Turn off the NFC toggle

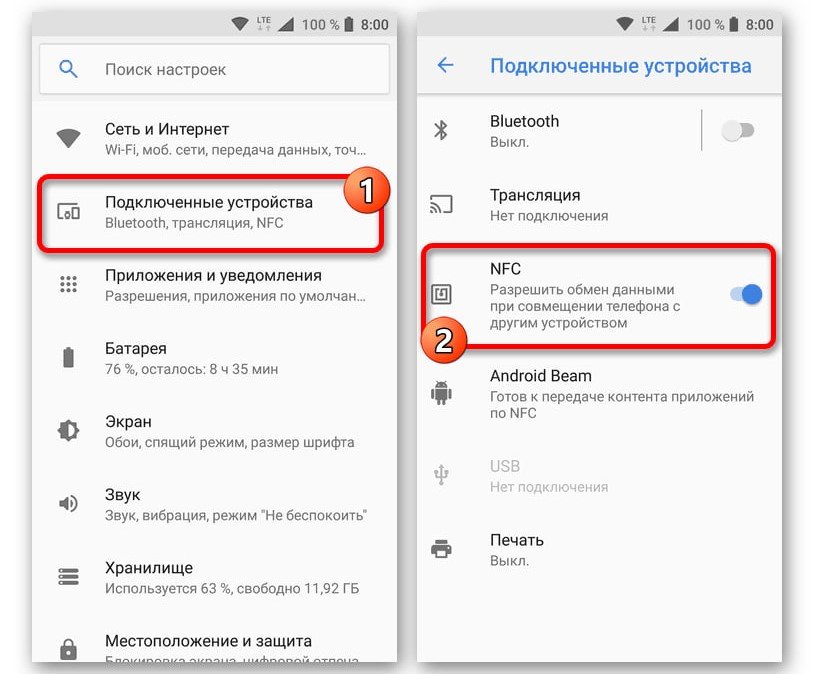pyautogui.click(x=746, y=294)
